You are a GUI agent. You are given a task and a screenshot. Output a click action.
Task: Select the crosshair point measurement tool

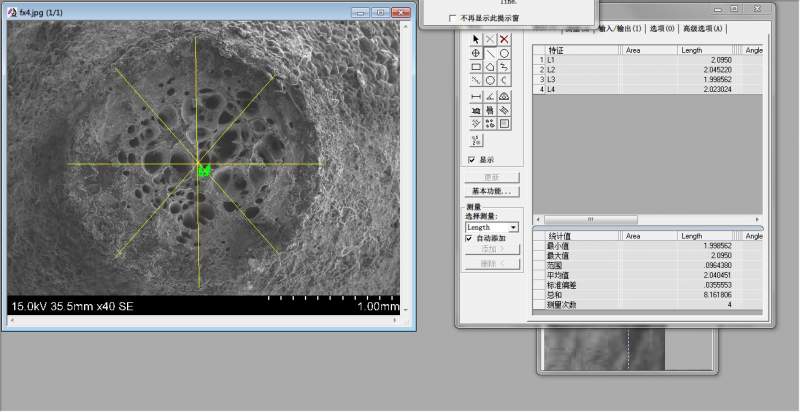click(x=476, y=53)
